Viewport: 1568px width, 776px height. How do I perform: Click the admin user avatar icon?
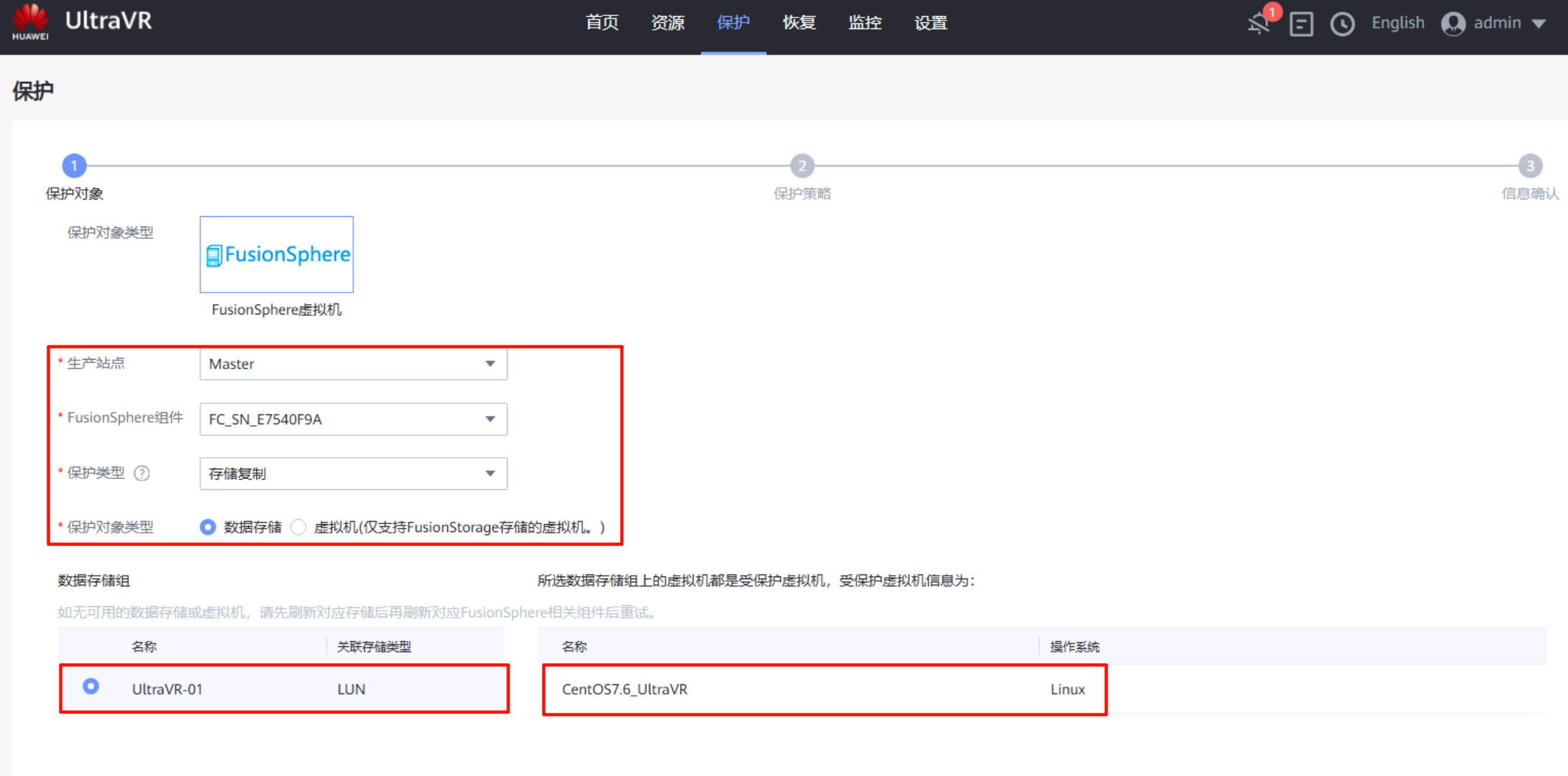pyautogui.click(x=1453, y=24)
